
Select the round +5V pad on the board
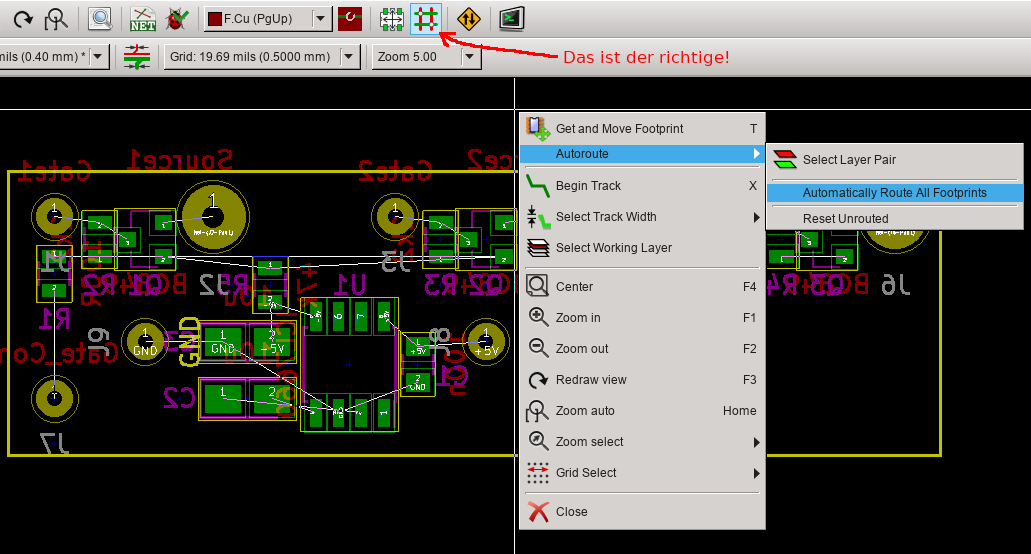486,342
